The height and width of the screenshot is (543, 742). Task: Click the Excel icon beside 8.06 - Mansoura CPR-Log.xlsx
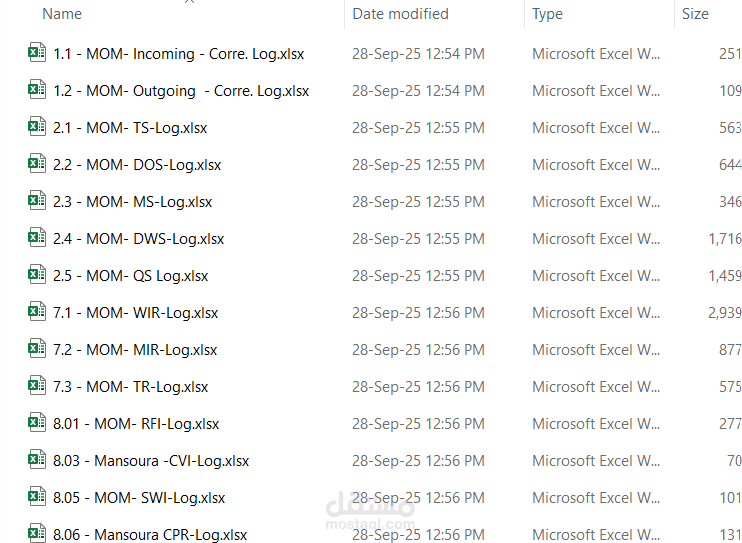37,533
